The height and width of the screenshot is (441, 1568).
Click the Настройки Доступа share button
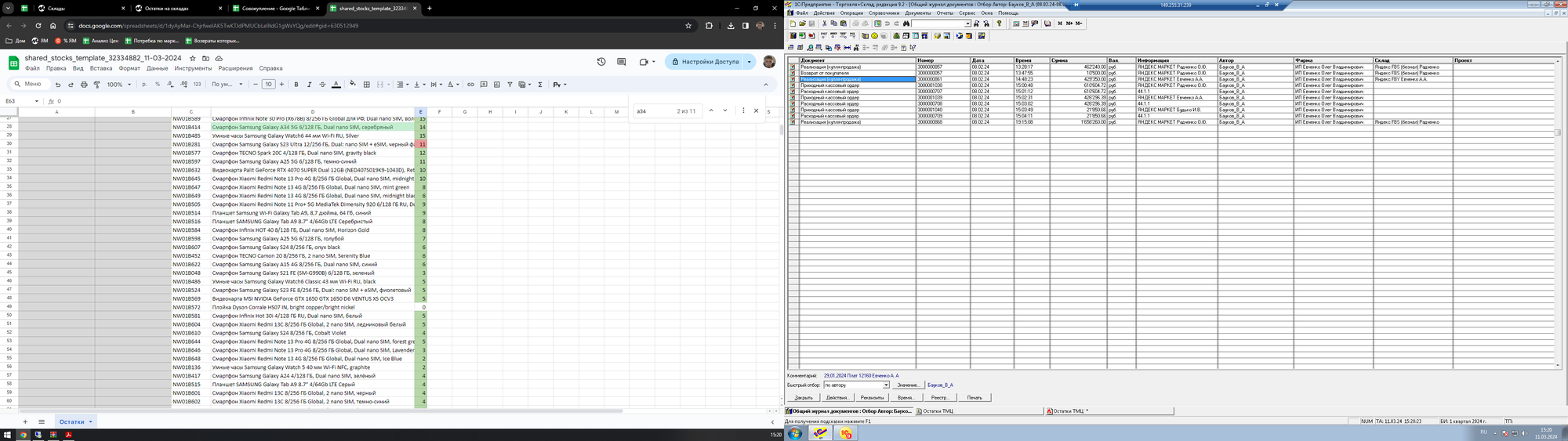click(x=705, y=62)
